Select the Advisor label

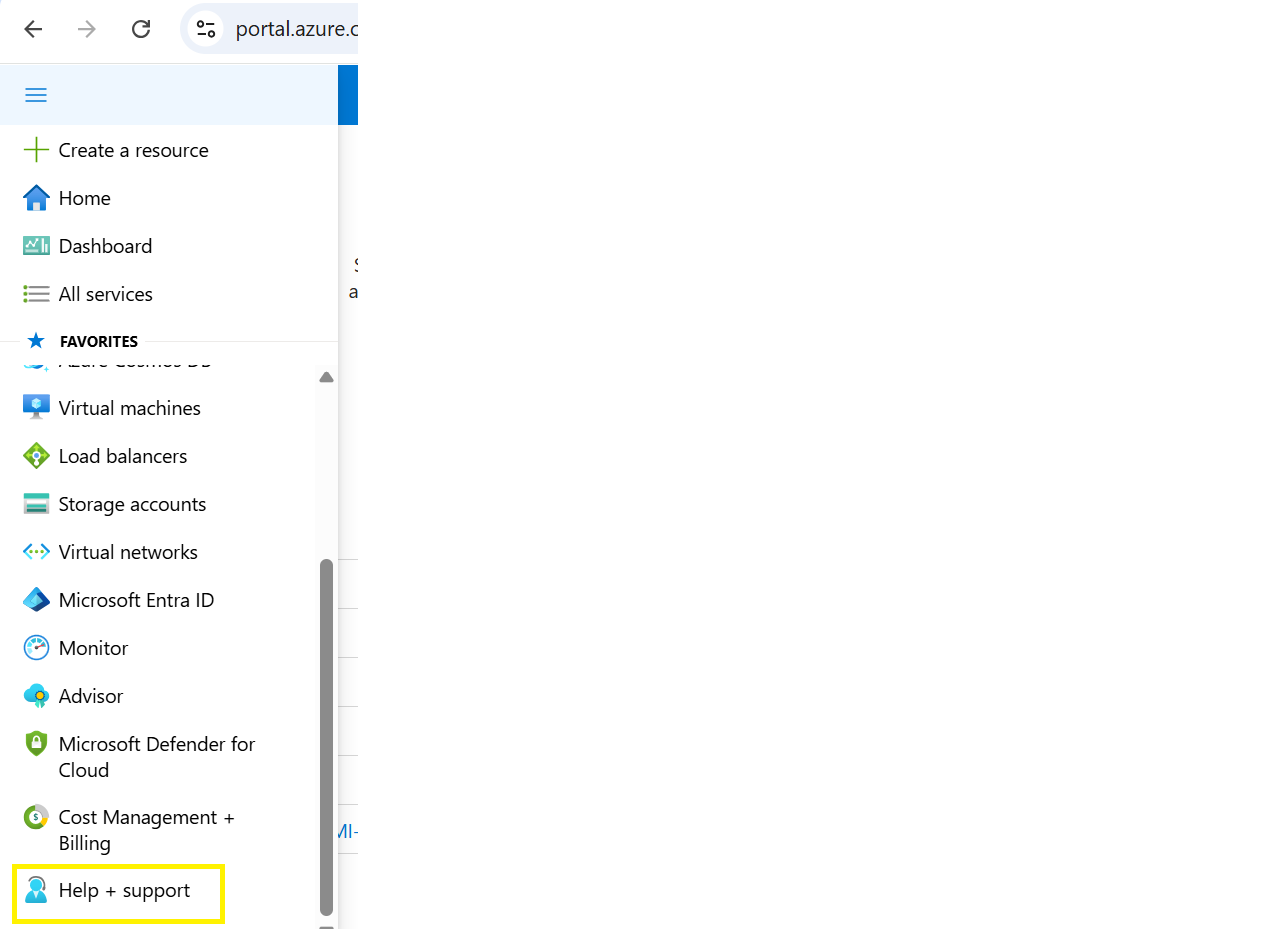click(x=91, y=696)
